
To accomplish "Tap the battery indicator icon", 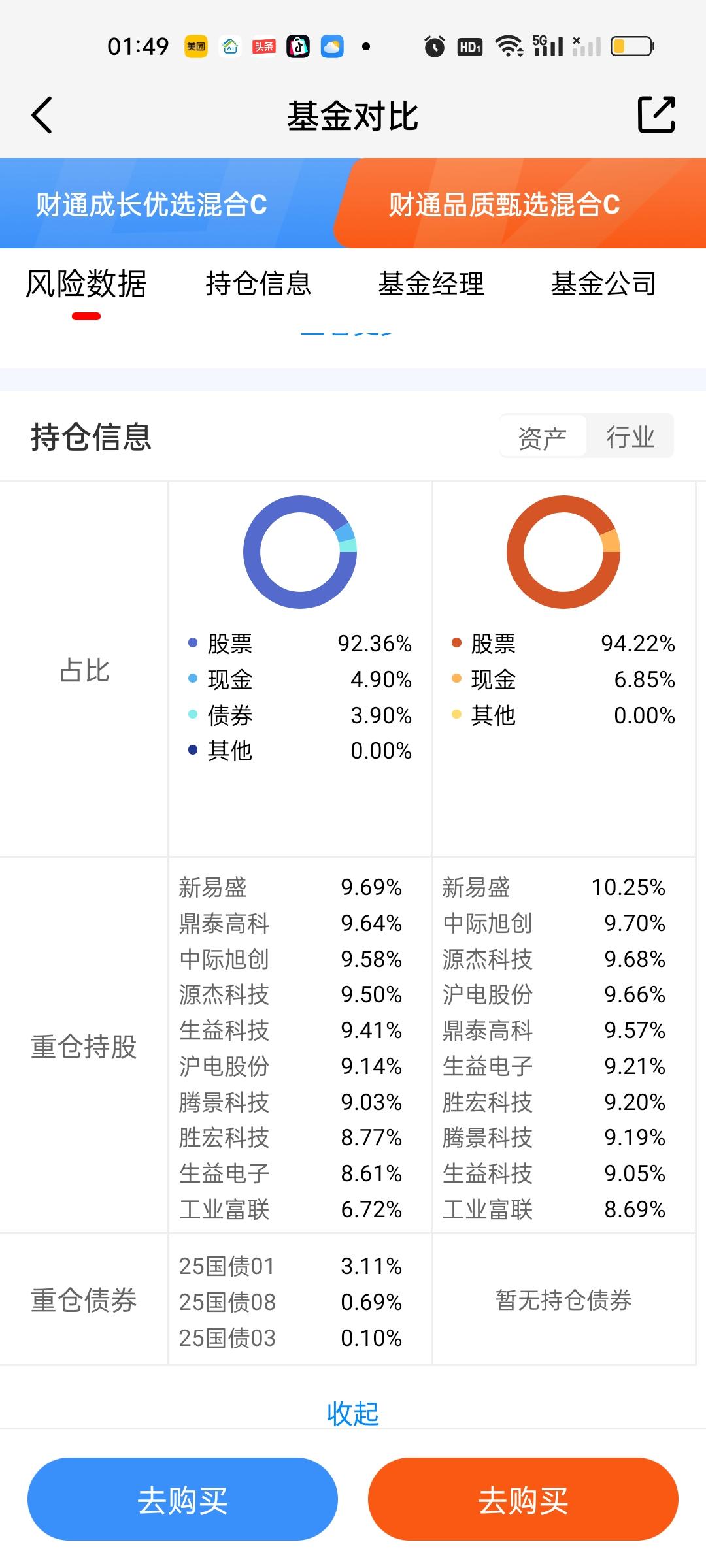I will click(x=631, y=46).
